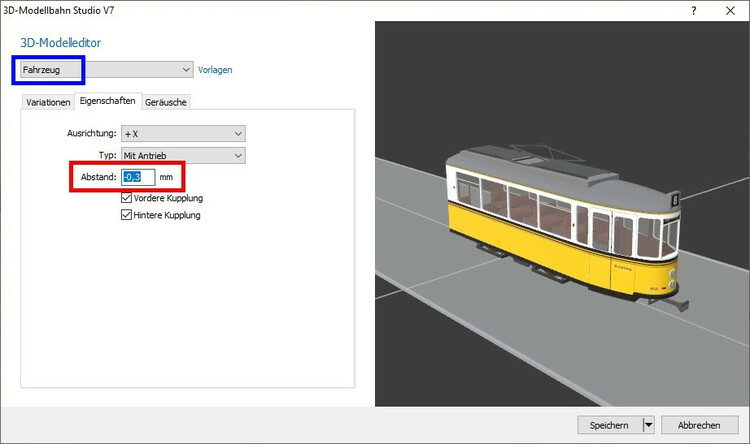
Task: Open the Geräusche tab
Action: tap(165, 102)
